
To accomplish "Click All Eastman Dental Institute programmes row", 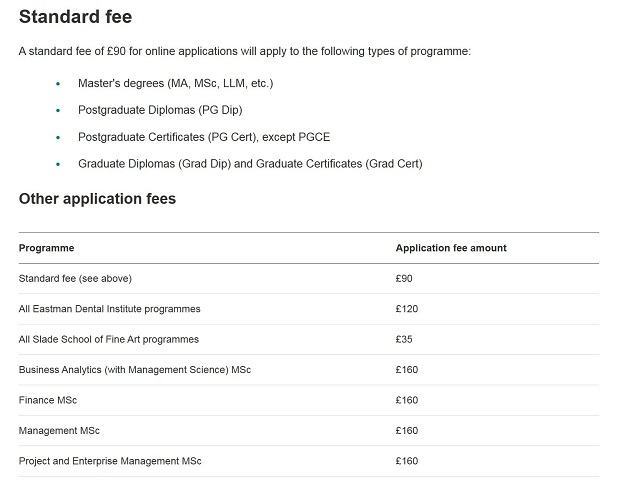I will tap(309, 309).
